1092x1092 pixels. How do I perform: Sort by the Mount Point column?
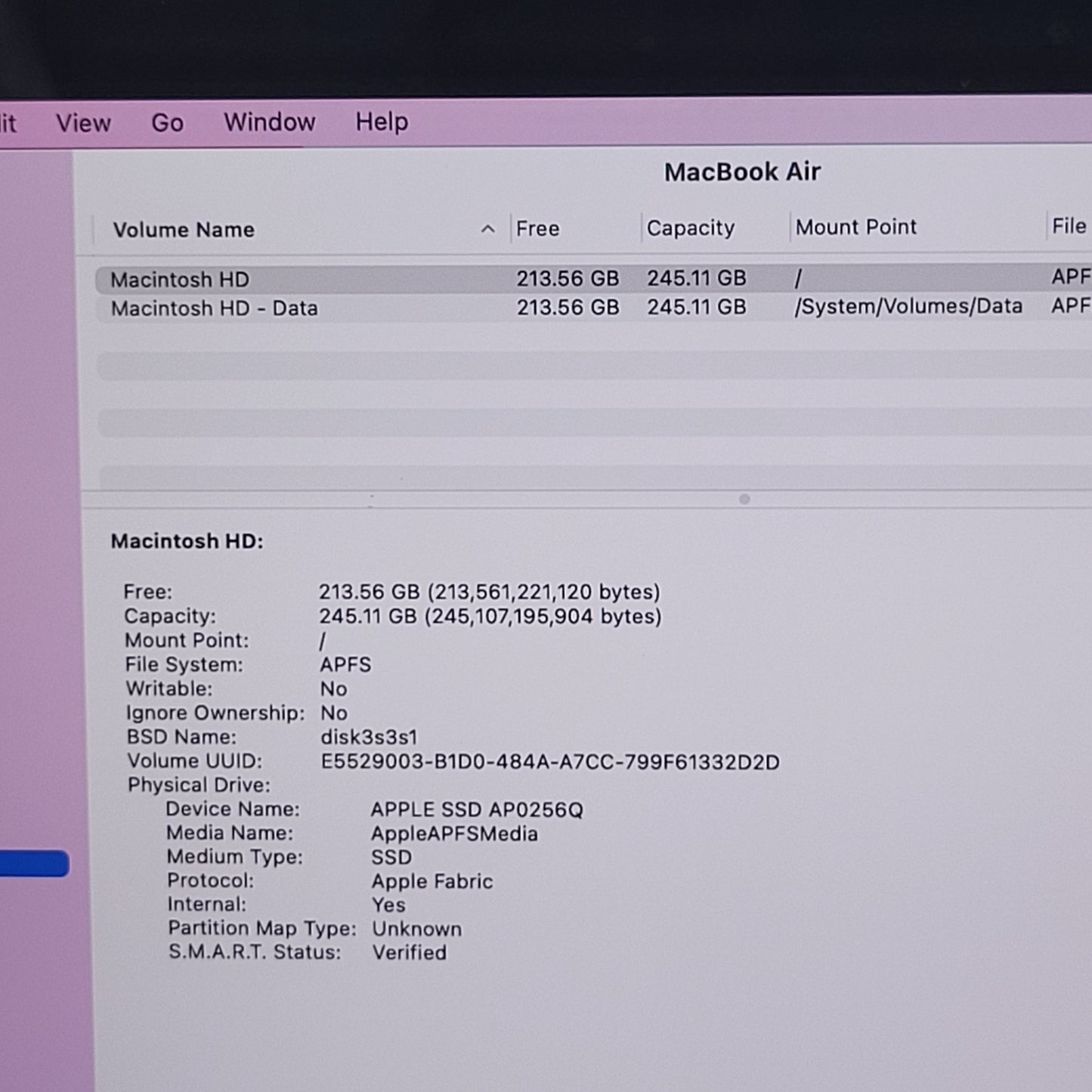[x=855, y=227]
